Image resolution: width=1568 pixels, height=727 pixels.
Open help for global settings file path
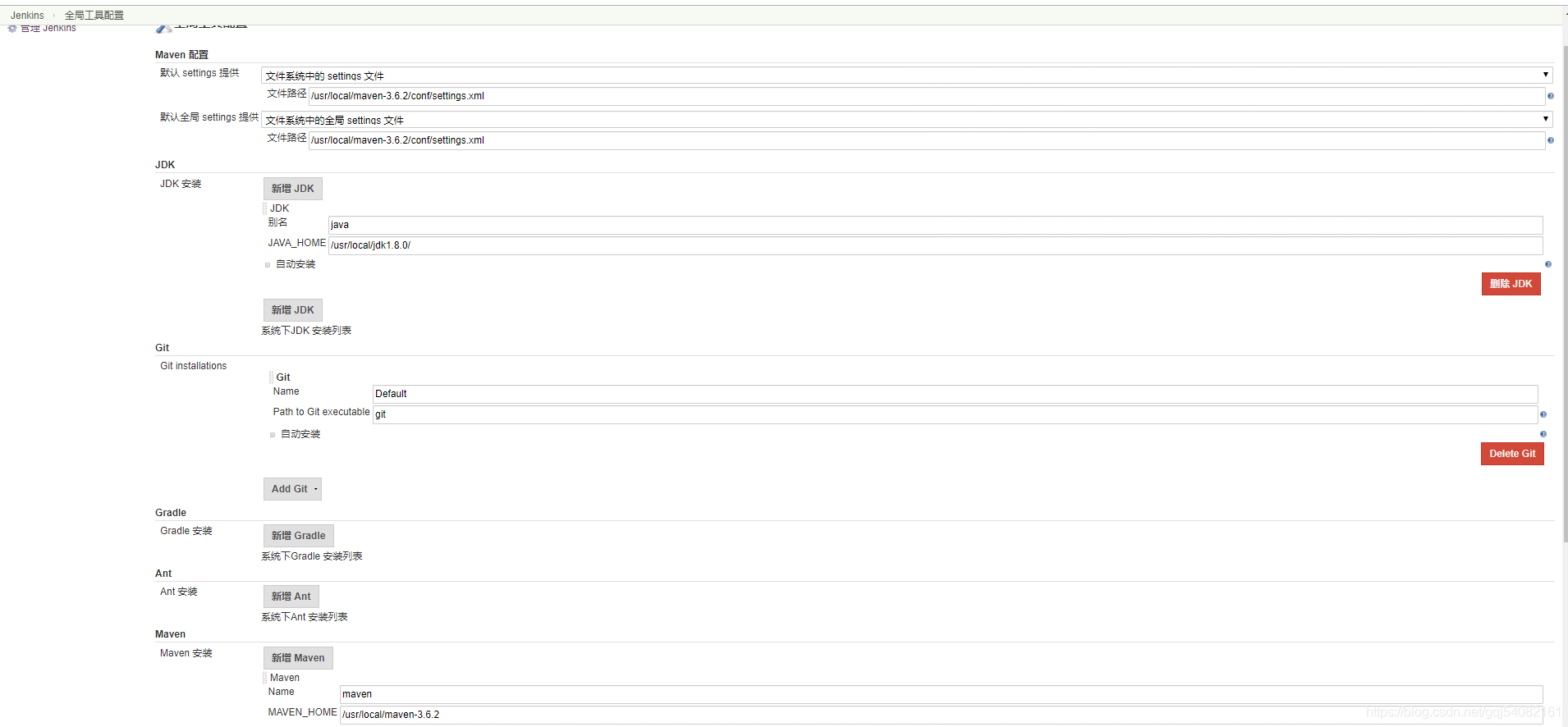[x=1550, y=140]
